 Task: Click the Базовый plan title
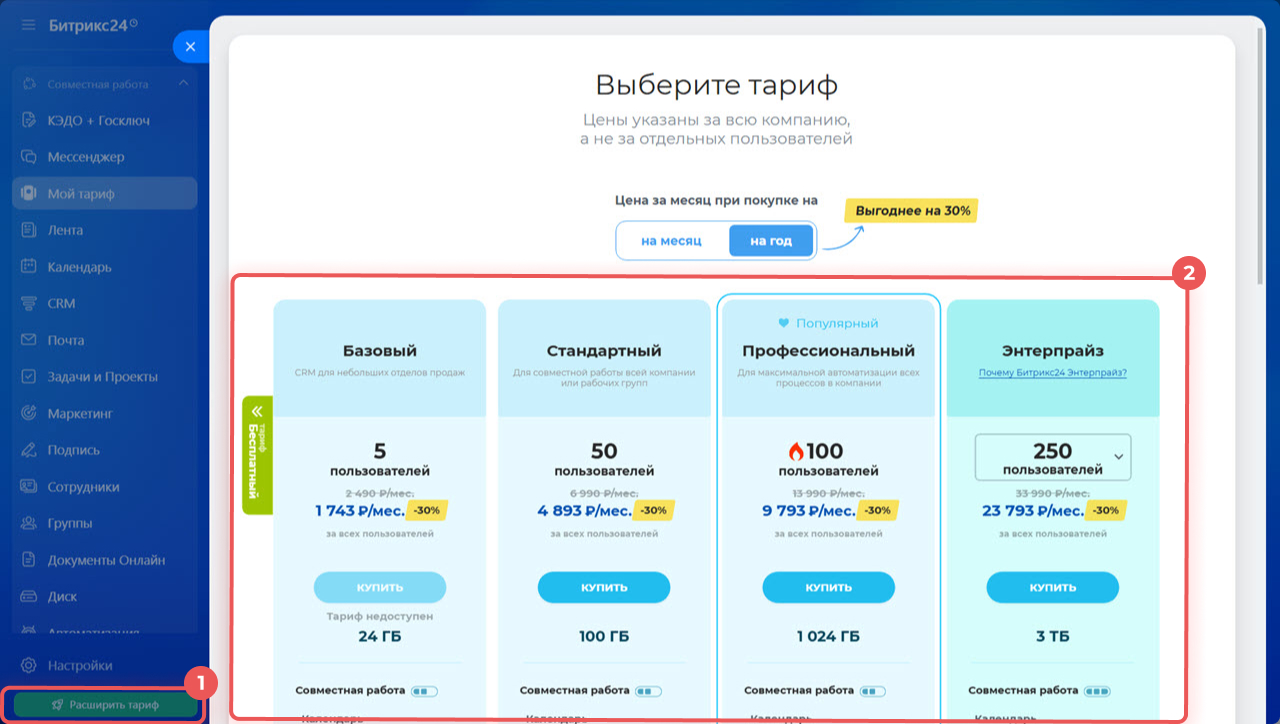[x=380, y=351]
